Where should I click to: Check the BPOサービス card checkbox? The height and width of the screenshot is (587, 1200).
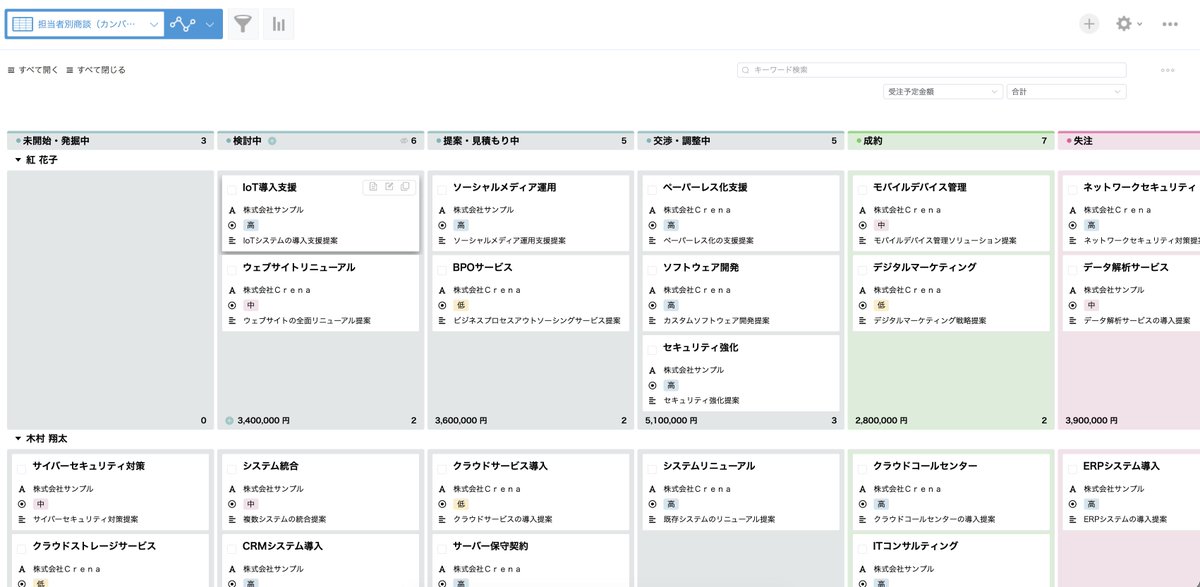point(442,268)
